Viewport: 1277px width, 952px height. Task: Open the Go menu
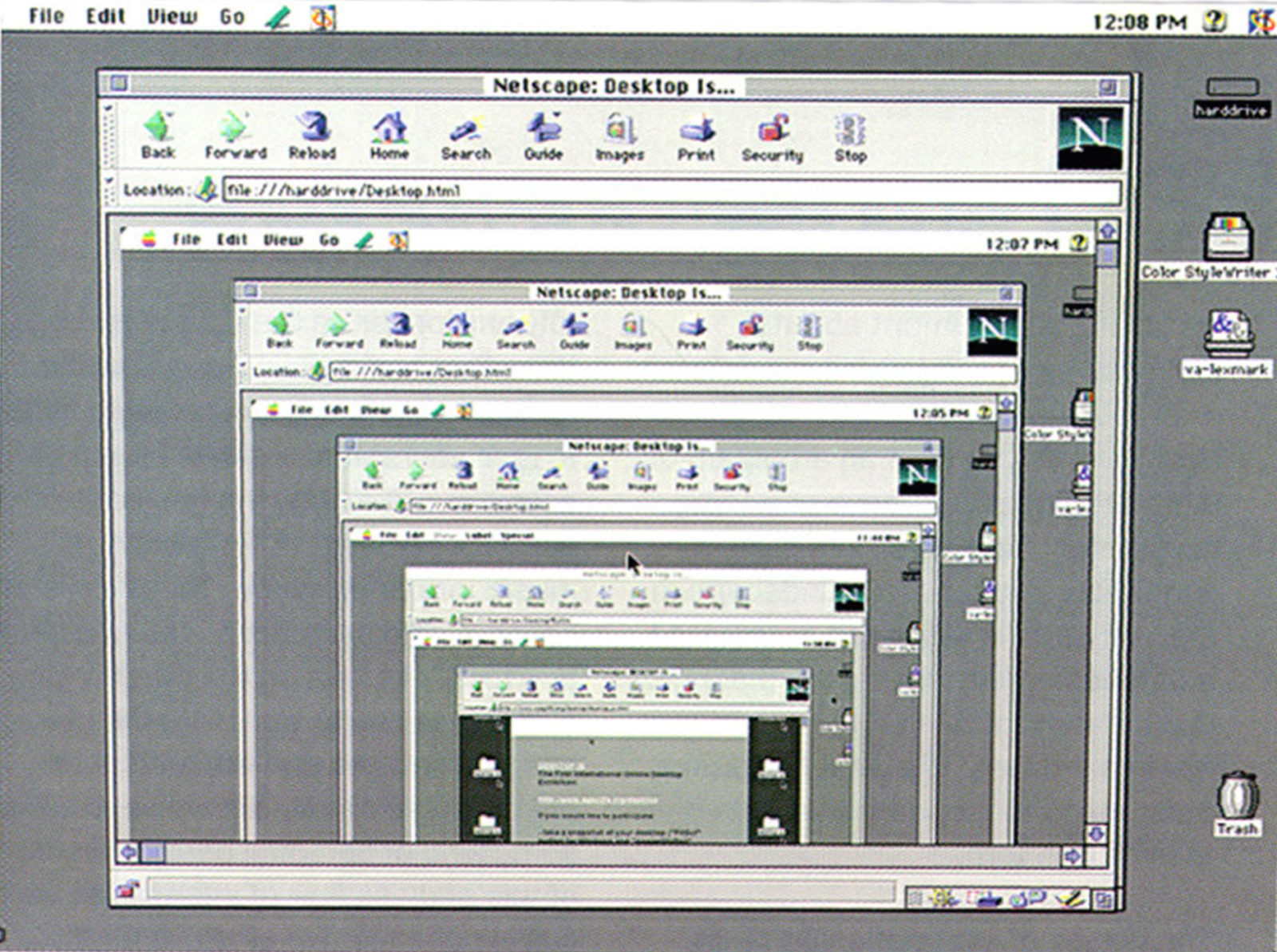pos(232,16)
